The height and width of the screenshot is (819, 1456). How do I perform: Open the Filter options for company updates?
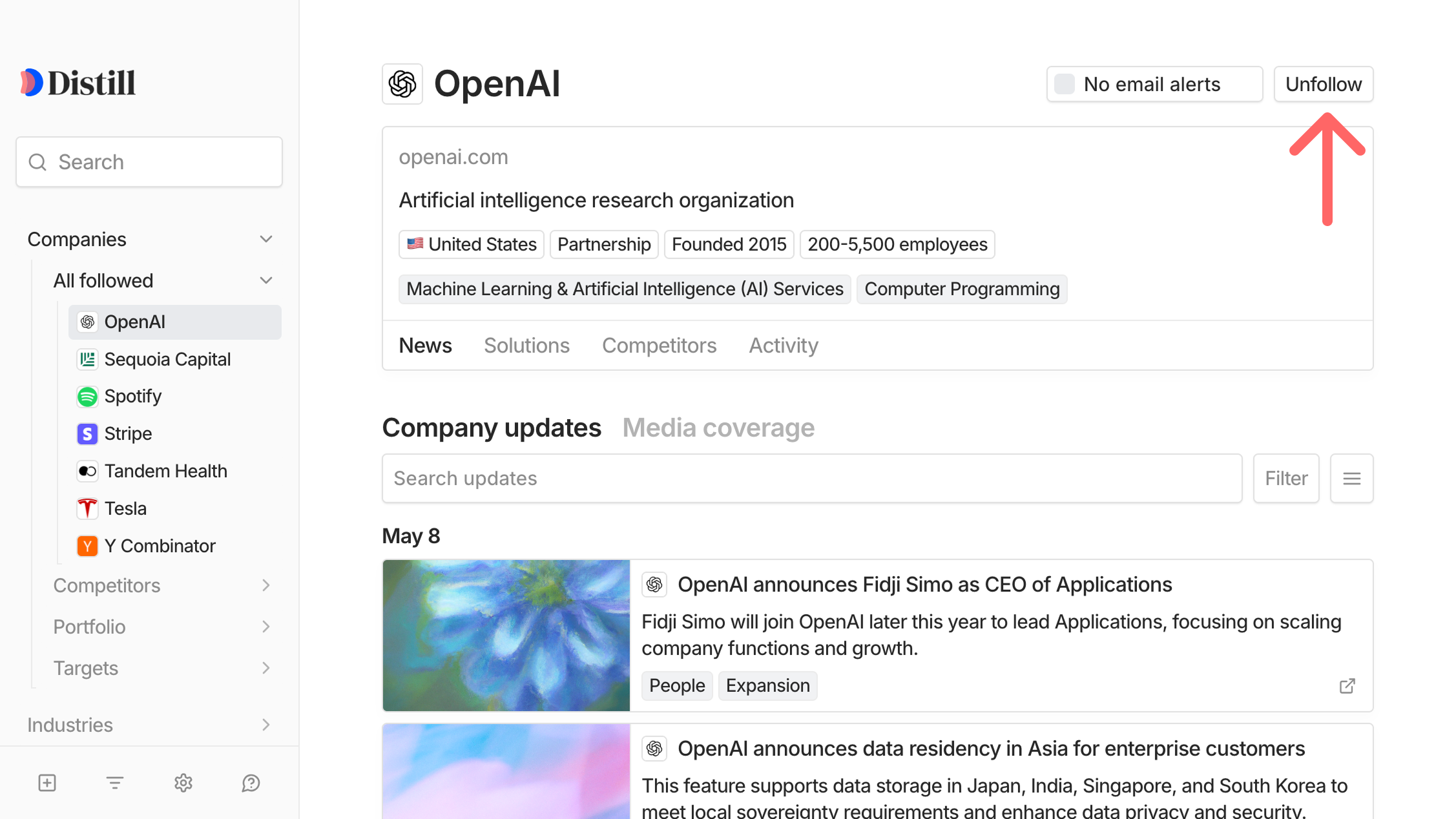point(1285,478)
